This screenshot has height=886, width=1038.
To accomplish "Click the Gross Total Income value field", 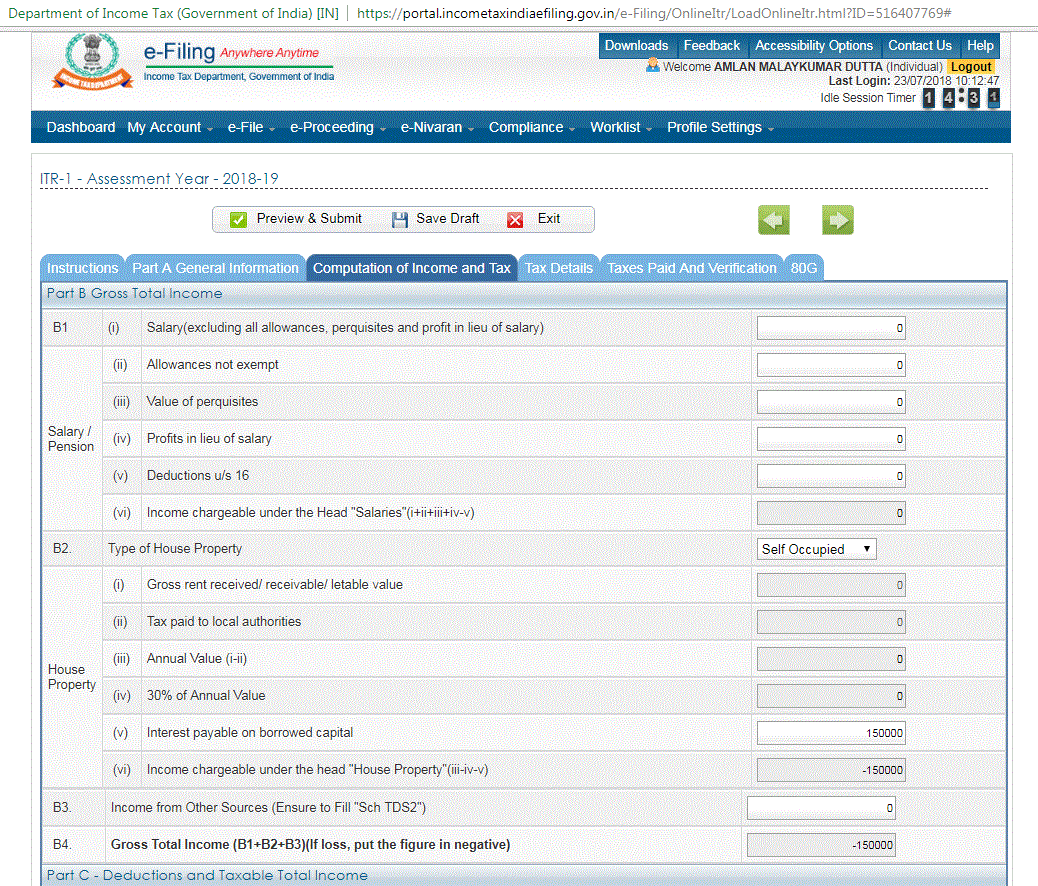I will point(821,845).
